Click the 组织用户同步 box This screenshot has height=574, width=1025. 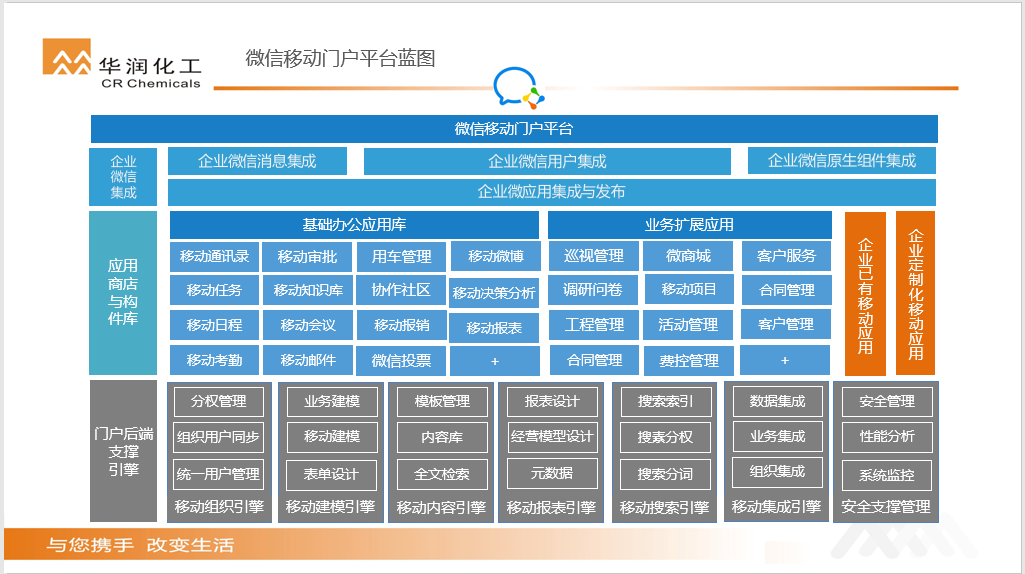[218, 437]
